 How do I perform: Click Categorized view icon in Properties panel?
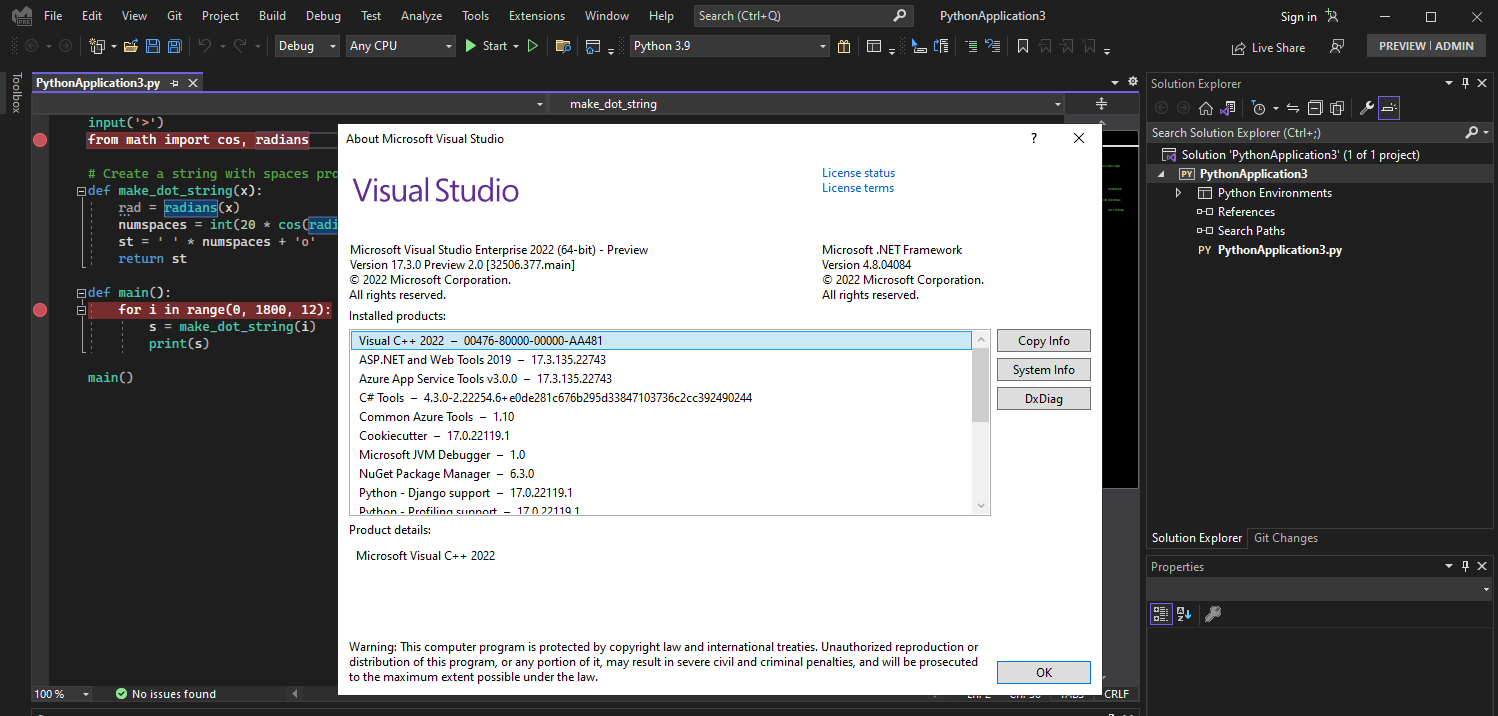pos(1160,614)
